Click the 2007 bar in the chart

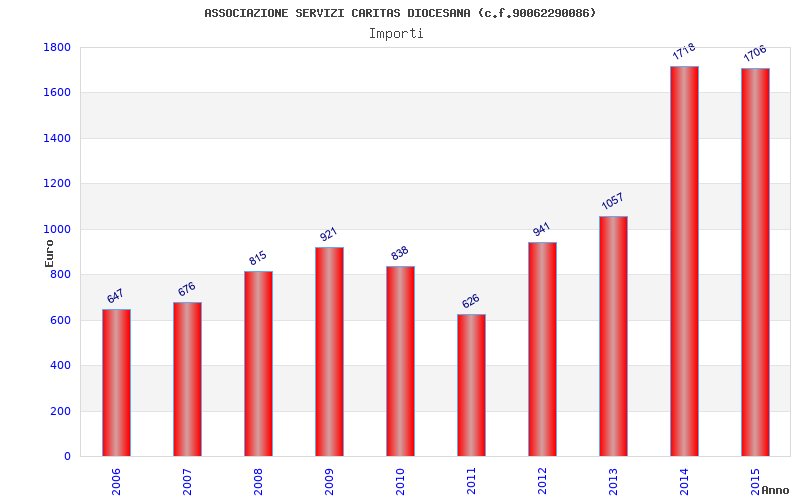coord(187,379)
